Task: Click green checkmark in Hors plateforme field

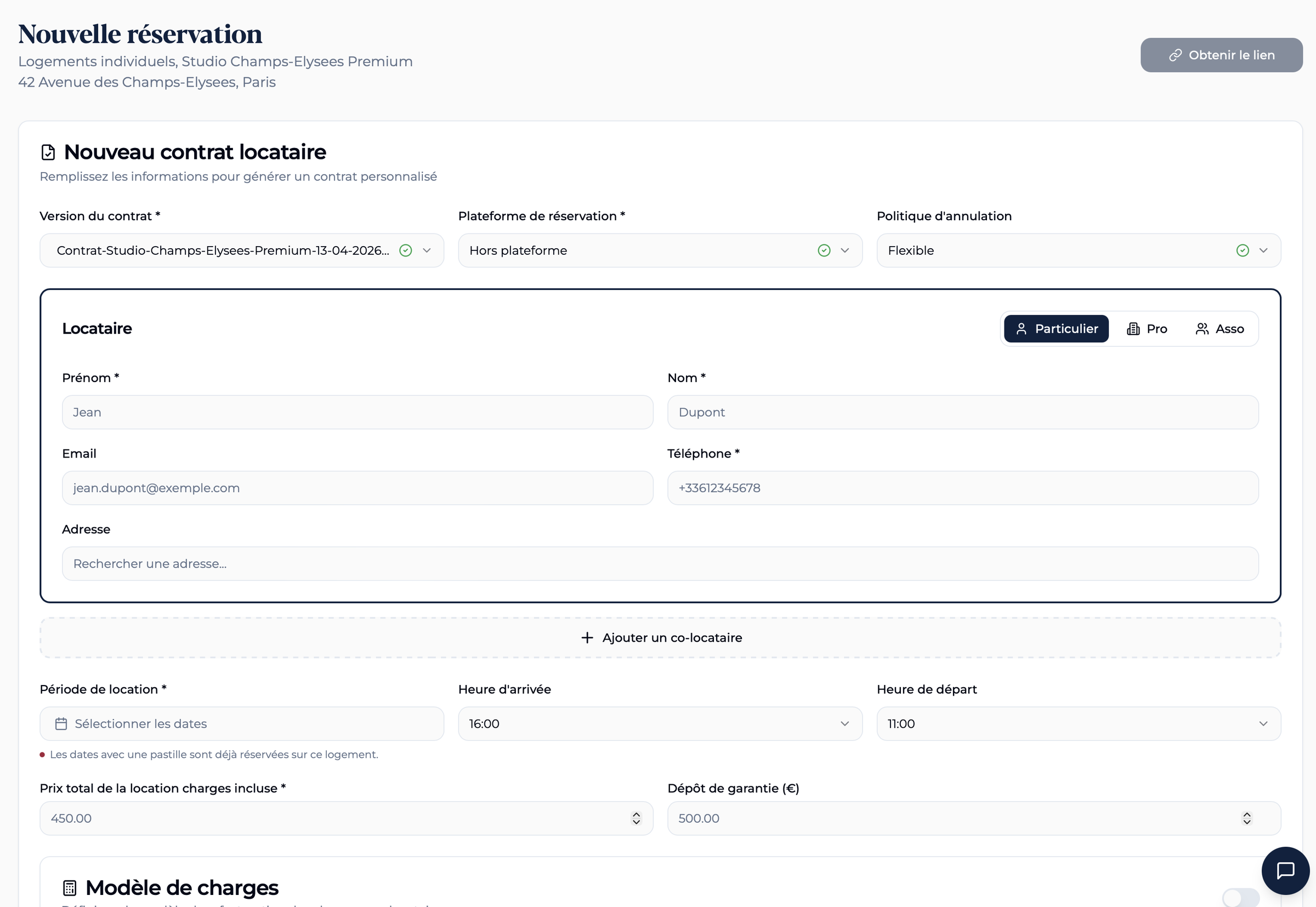Action: point(824,250)
